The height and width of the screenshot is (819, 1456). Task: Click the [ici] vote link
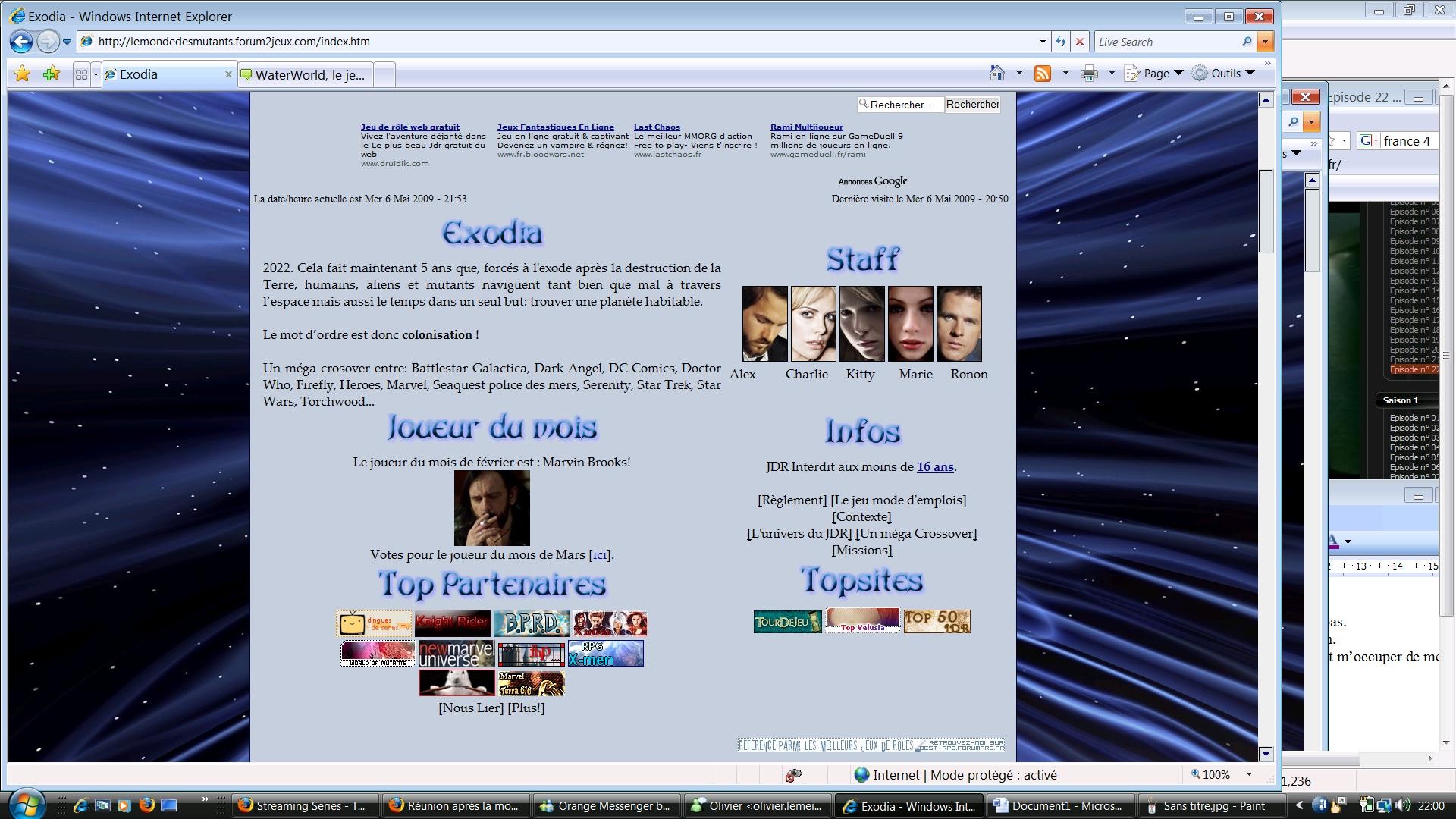tap(600, 555)
